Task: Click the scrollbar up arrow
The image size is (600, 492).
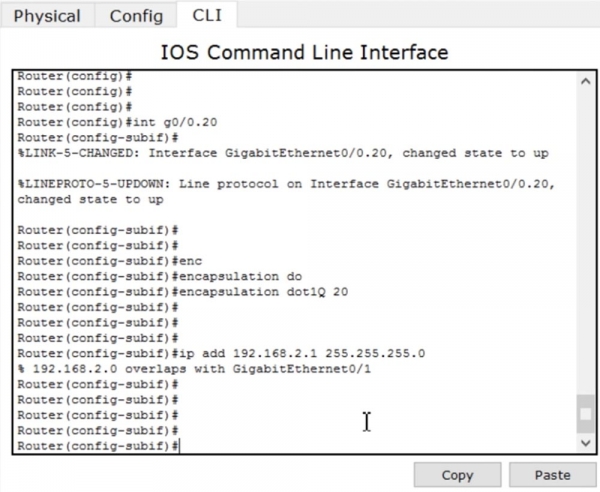Action: coord(585,84)
